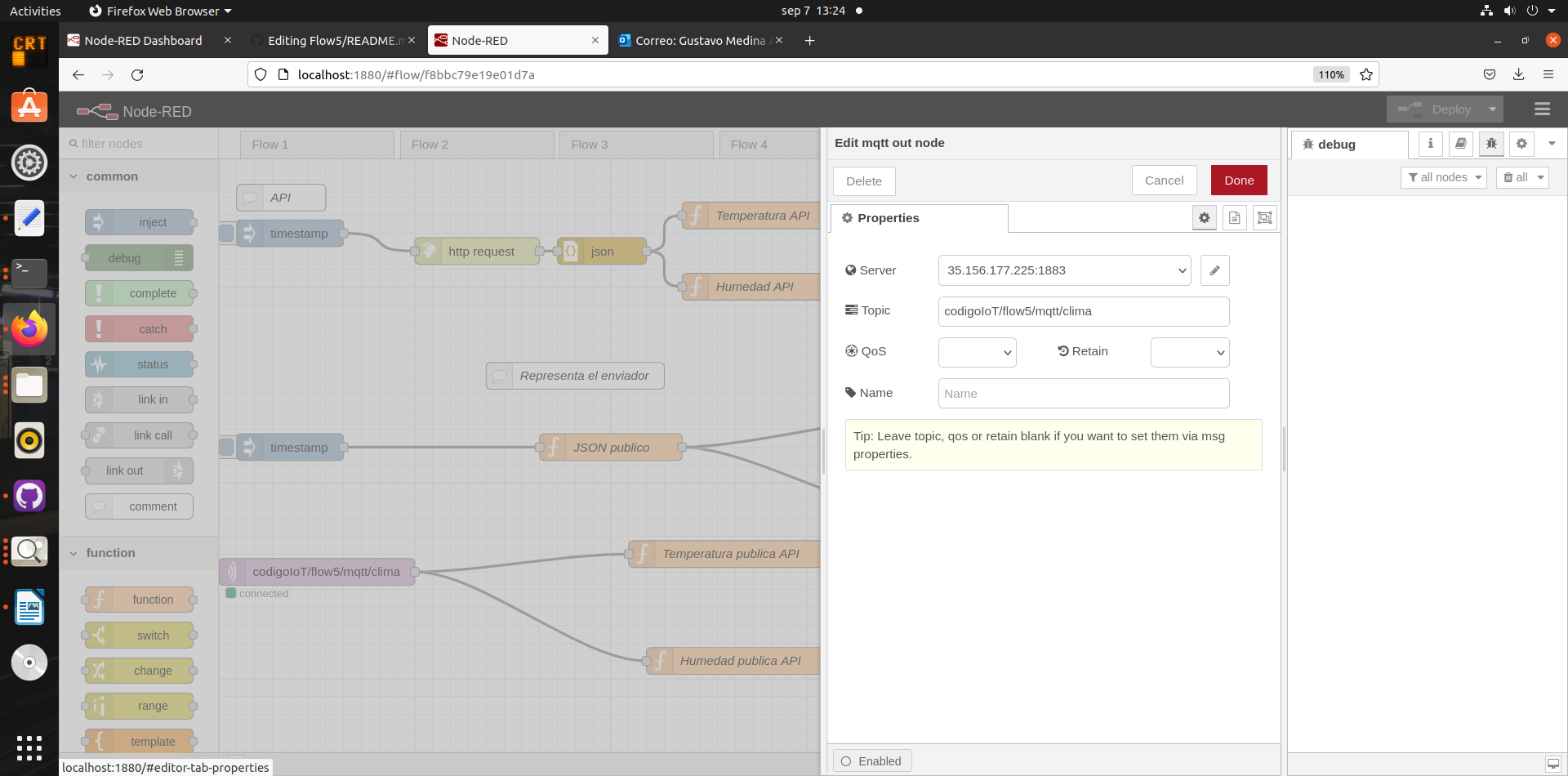Open node settings gear in the properties tab bar

pos(1204,218)
